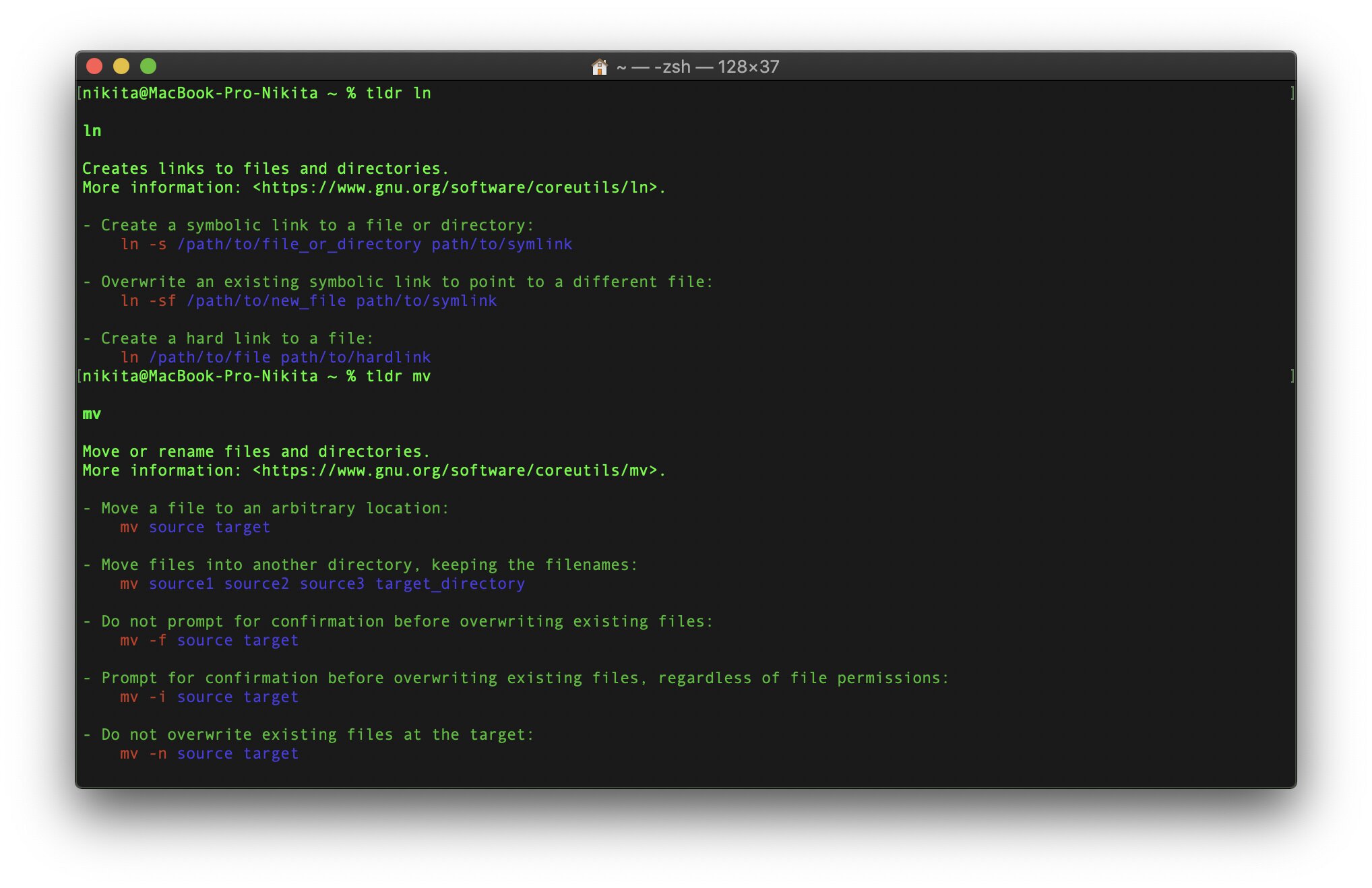The height and width of the screenshot is (888, 1372).
Task: Click the 'ln -sf' overwrite symlink example
Action: 309,300
